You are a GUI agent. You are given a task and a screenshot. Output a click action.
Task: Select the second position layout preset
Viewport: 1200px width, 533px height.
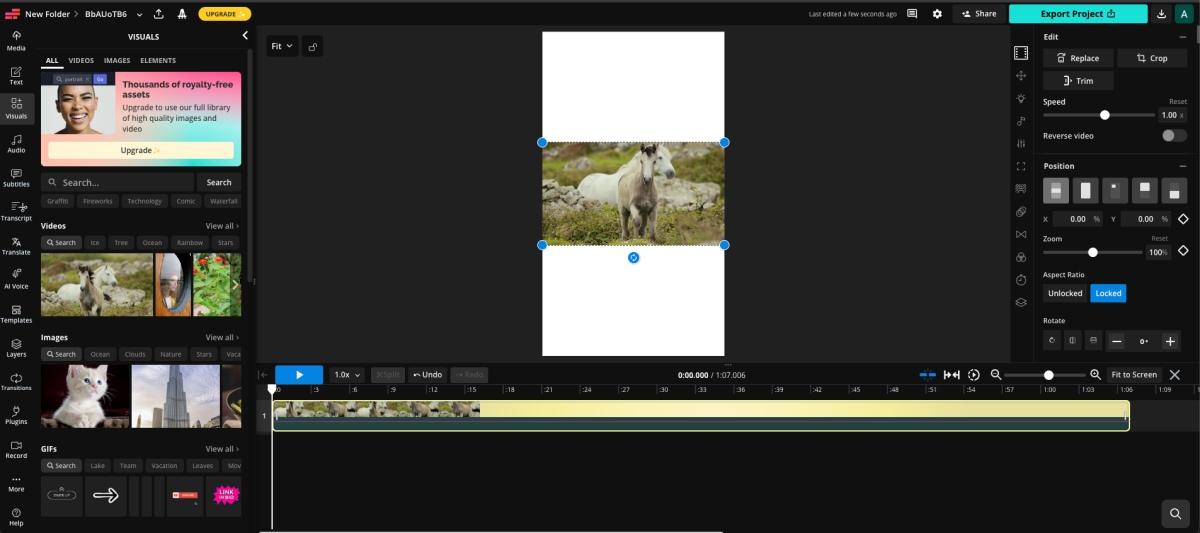(1085, 190)
